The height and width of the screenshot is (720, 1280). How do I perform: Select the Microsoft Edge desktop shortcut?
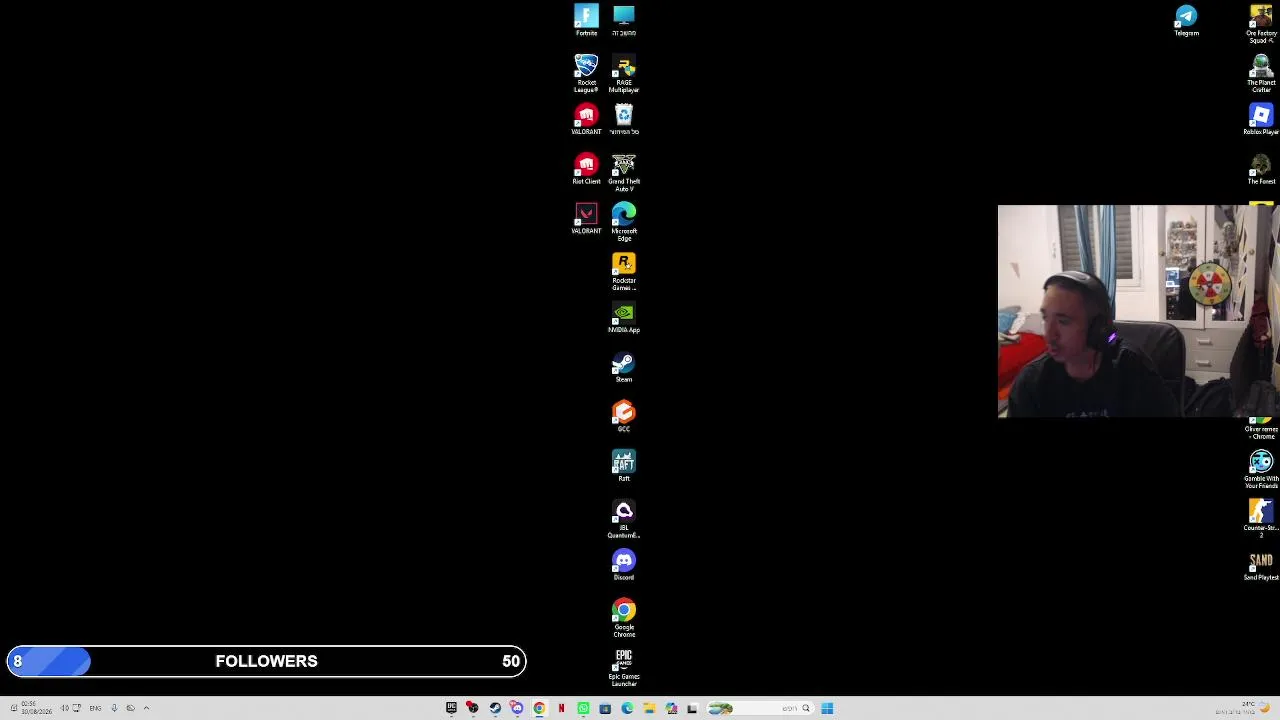click(624, 222)
